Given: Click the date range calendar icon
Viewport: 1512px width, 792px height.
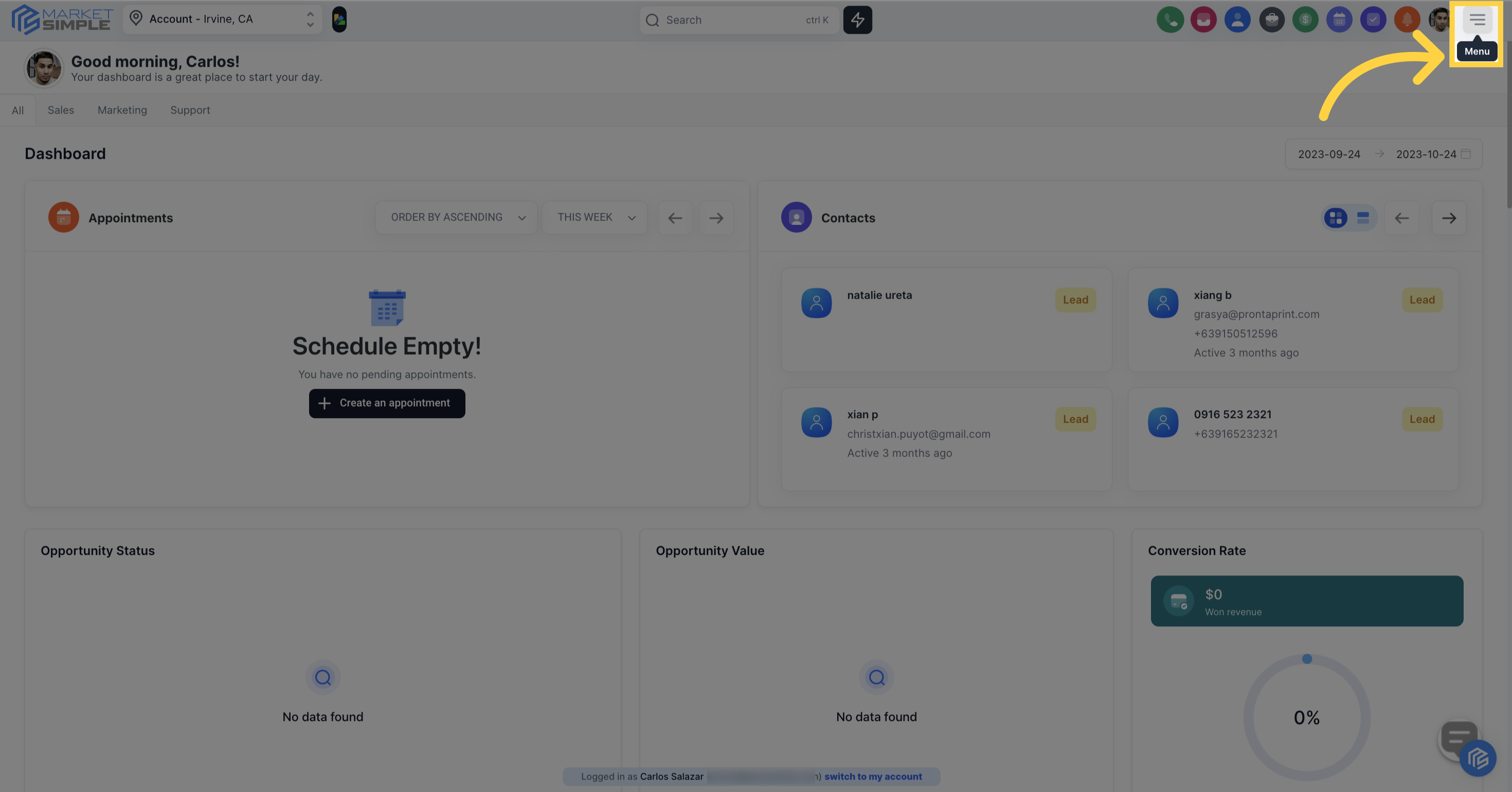Looking at the screenshot, I should click(1466, 154).
